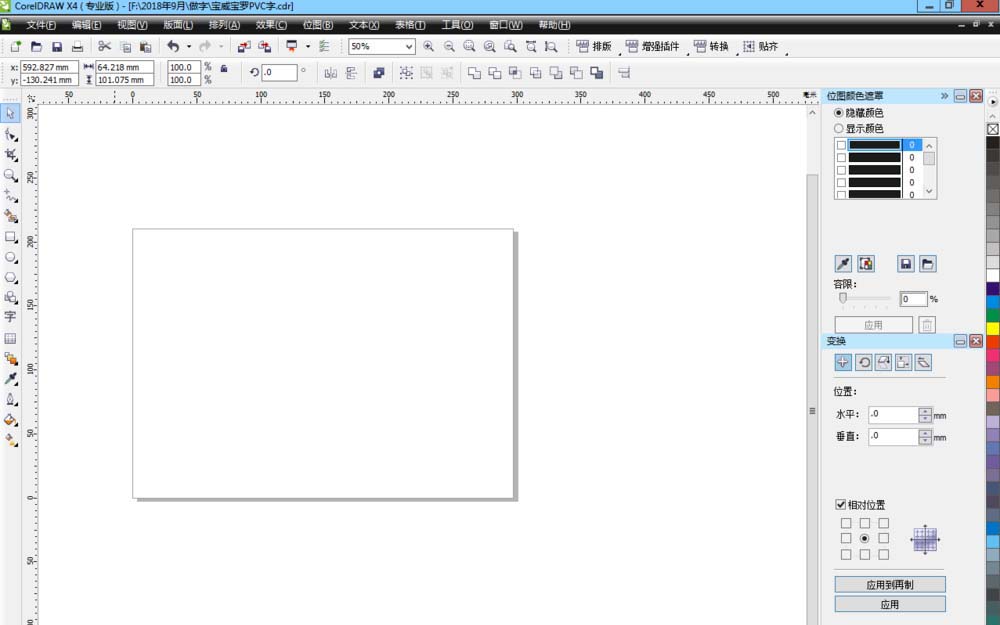Click the open mask folder icon
This screenshot has width=1000, height=625.
pos(928,263)
